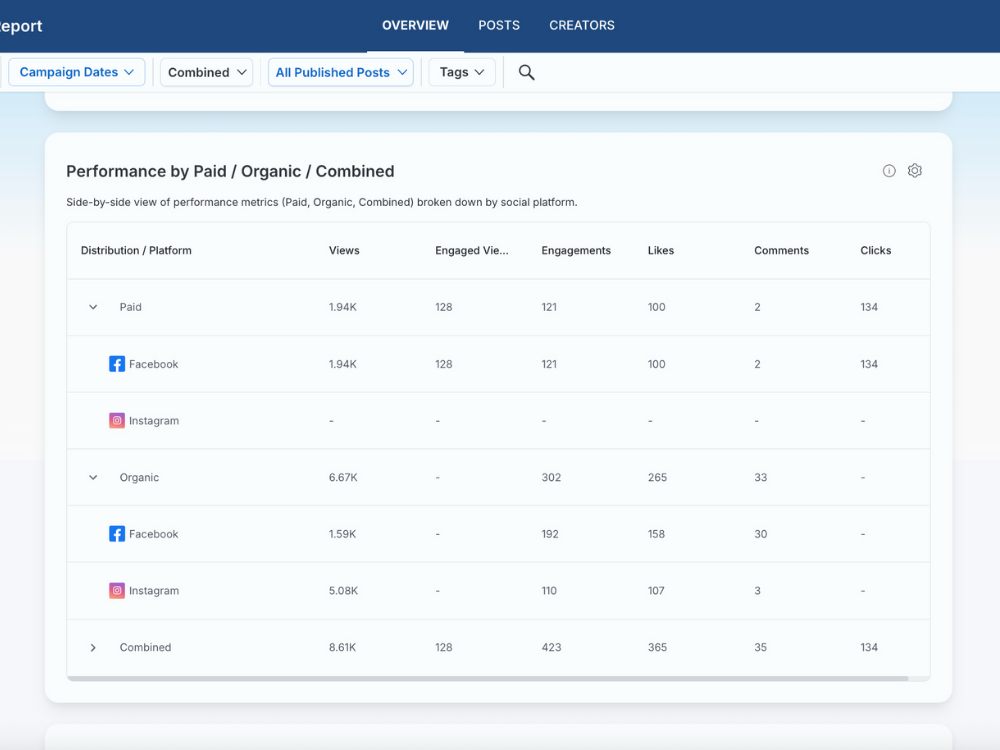1000x750 pixels.
Task: Click the Views column header
Action: pos(344,251)
